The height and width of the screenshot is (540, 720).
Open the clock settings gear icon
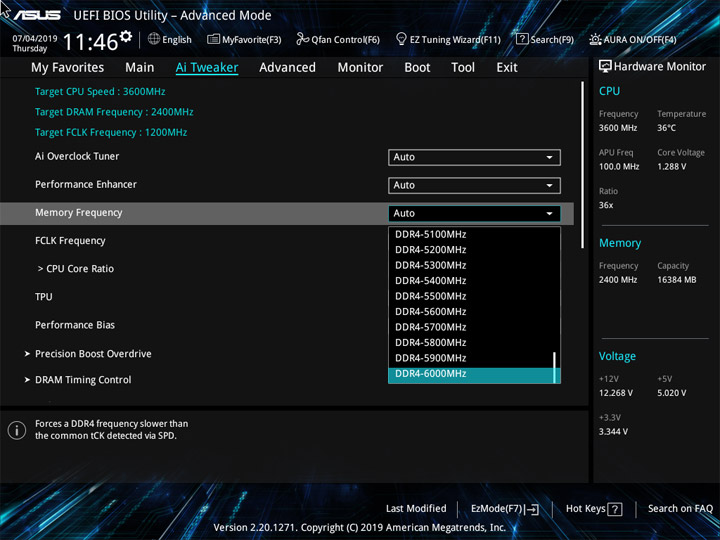pos(125,36)
